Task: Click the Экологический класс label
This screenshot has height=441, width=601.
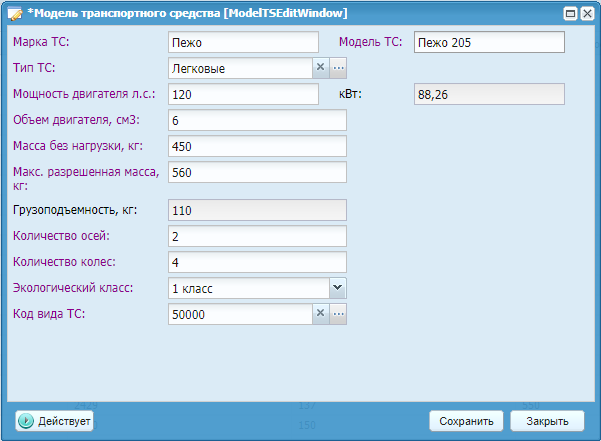Action: pos(73,288)
